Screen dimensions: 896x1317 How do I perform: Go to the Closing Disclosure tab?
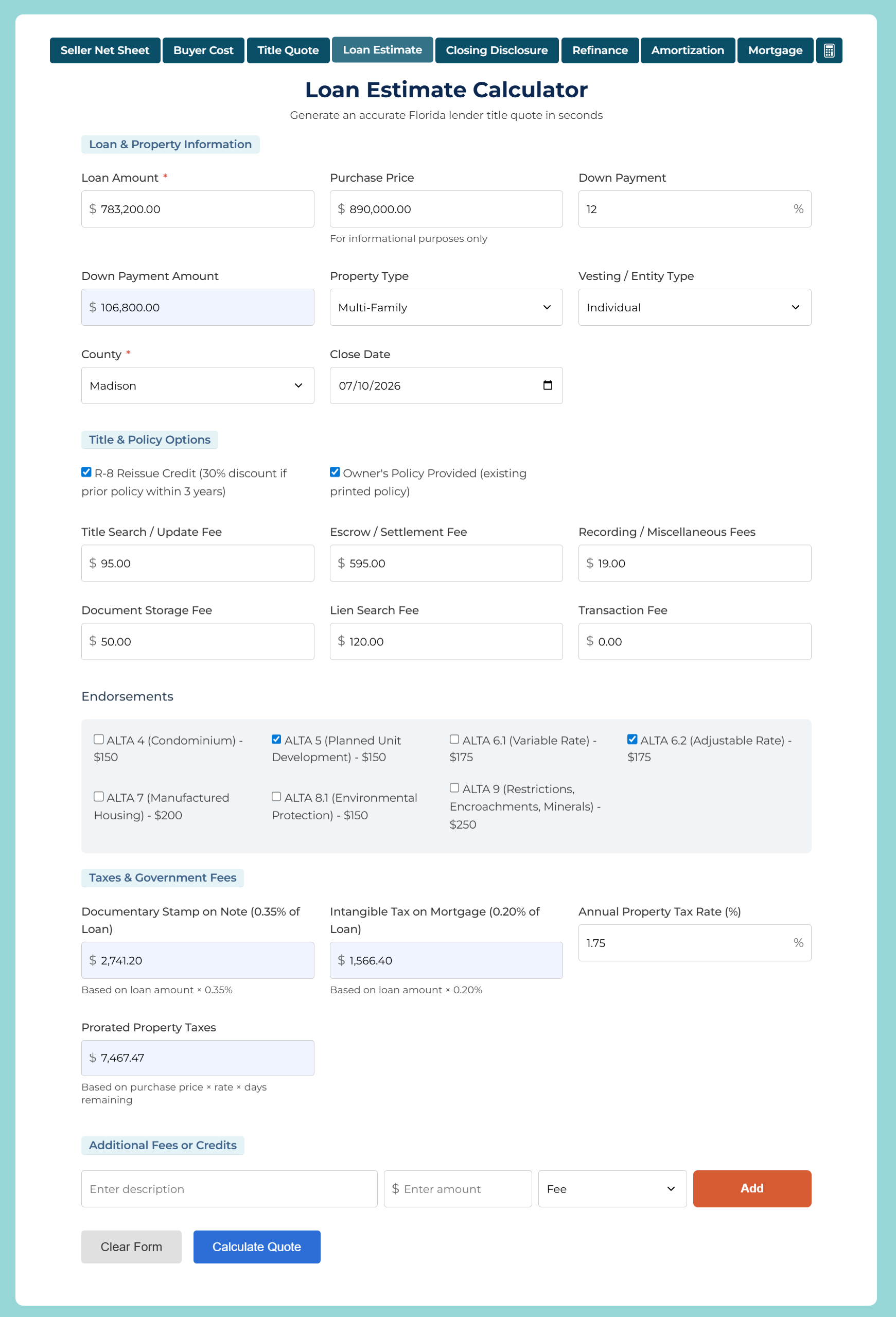497,50
